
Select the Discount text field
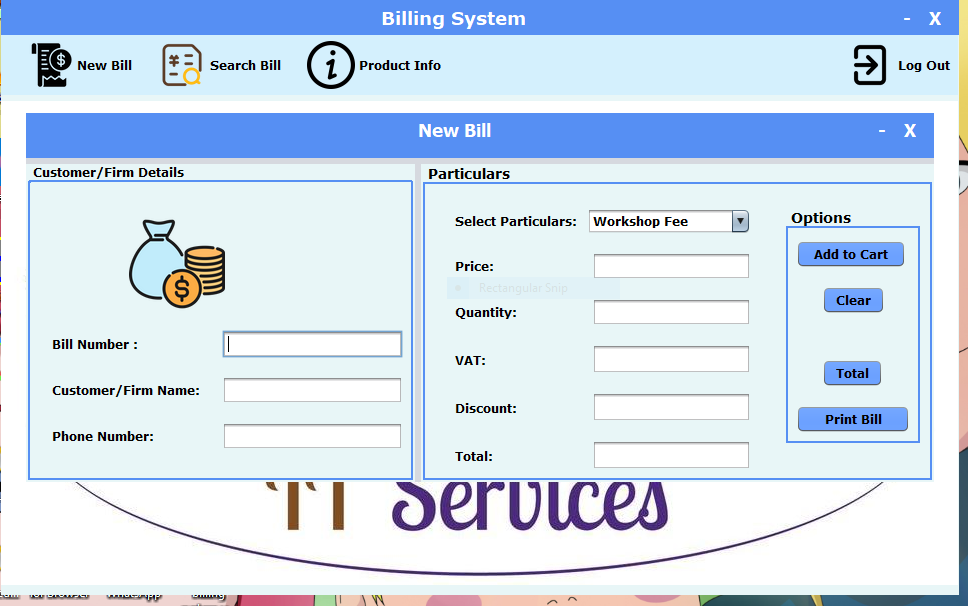coord(670,407)
